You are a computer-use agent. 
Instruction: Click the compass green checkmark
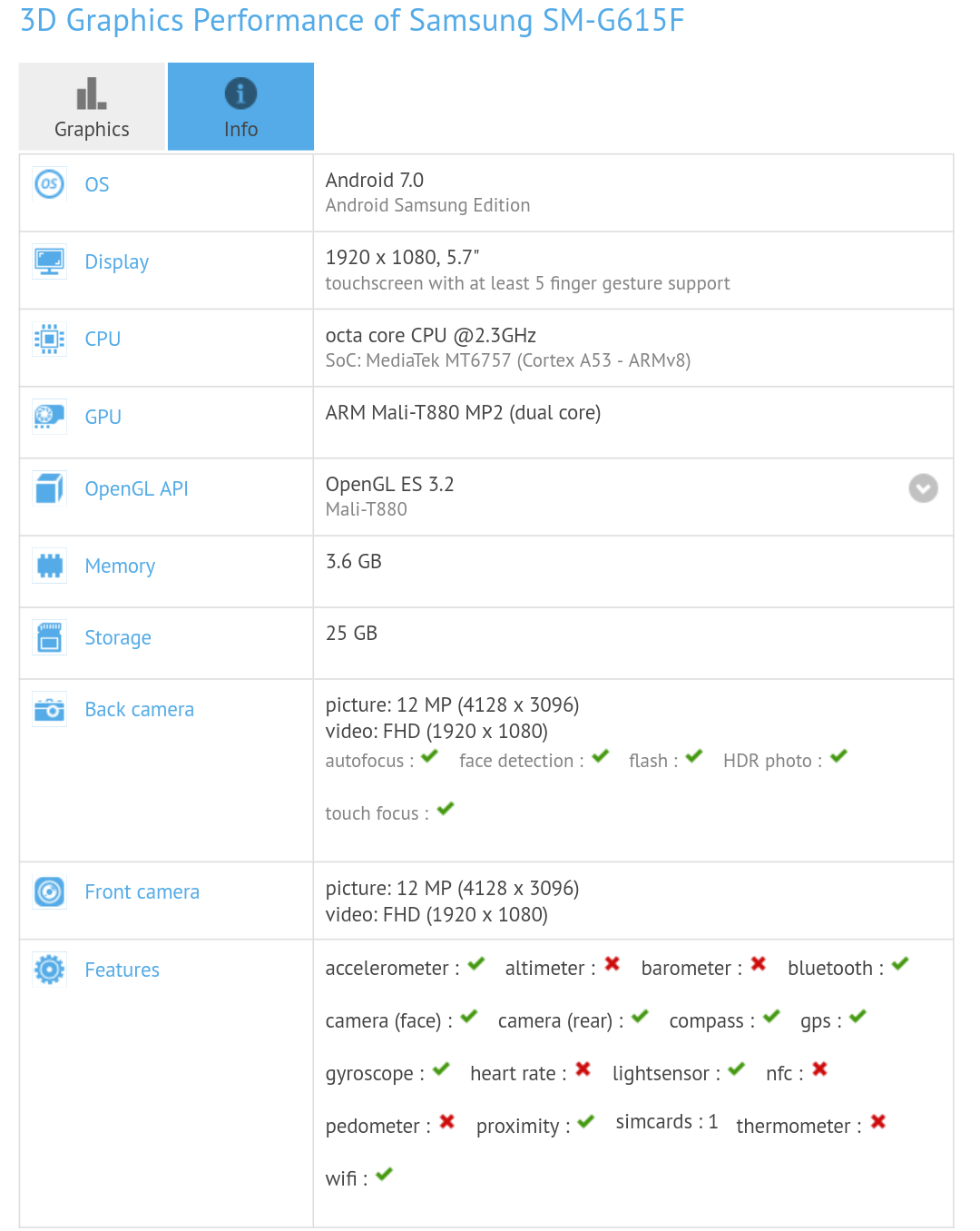click(x=772, y=1017)
